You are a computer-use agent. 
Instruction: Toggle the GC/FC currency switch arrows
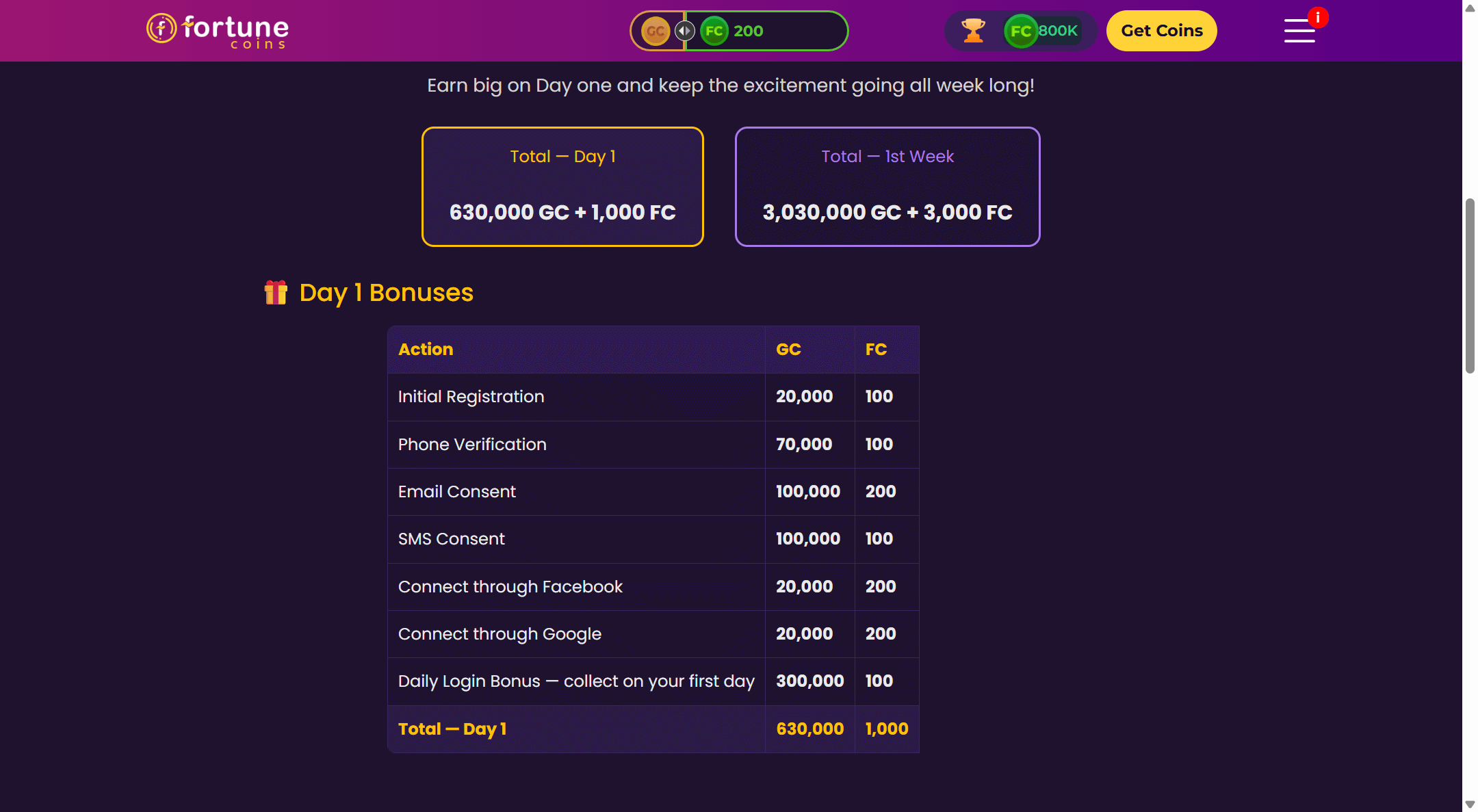(x=685, y=31)
